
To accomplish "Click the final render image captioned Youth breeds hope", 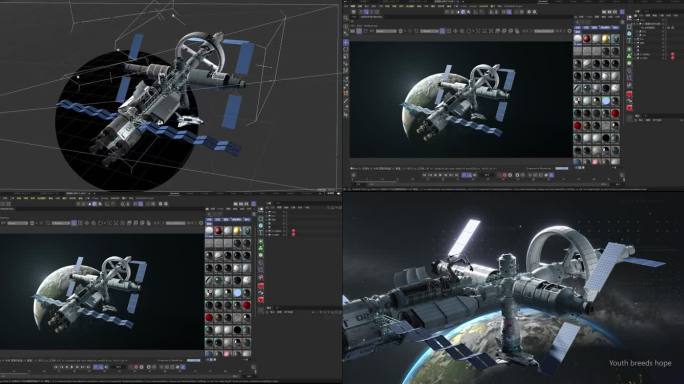I will pos(513,288).
